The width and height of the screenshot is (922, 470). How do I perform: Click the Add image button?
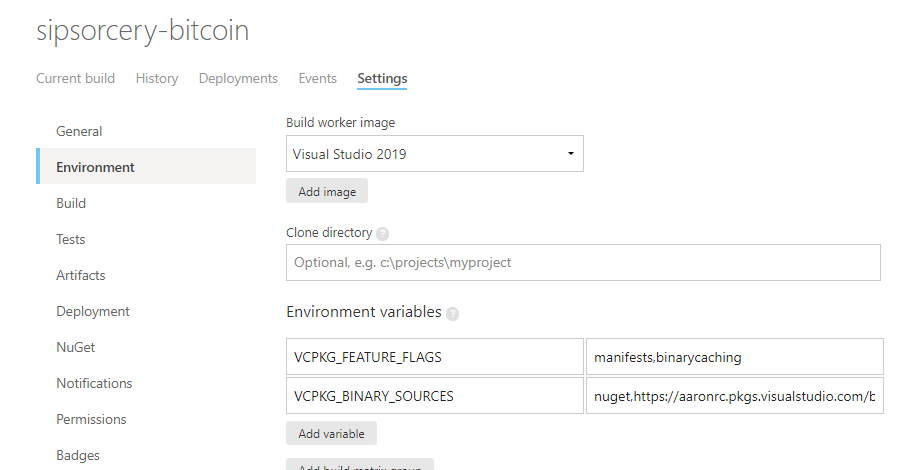(327, 191)
